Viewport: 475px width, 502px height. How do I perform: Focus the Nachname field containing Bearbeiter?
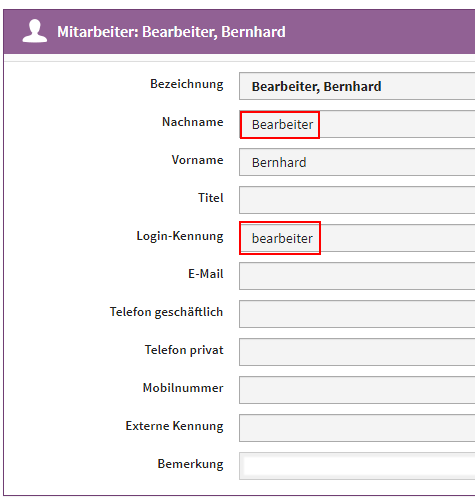357,124
